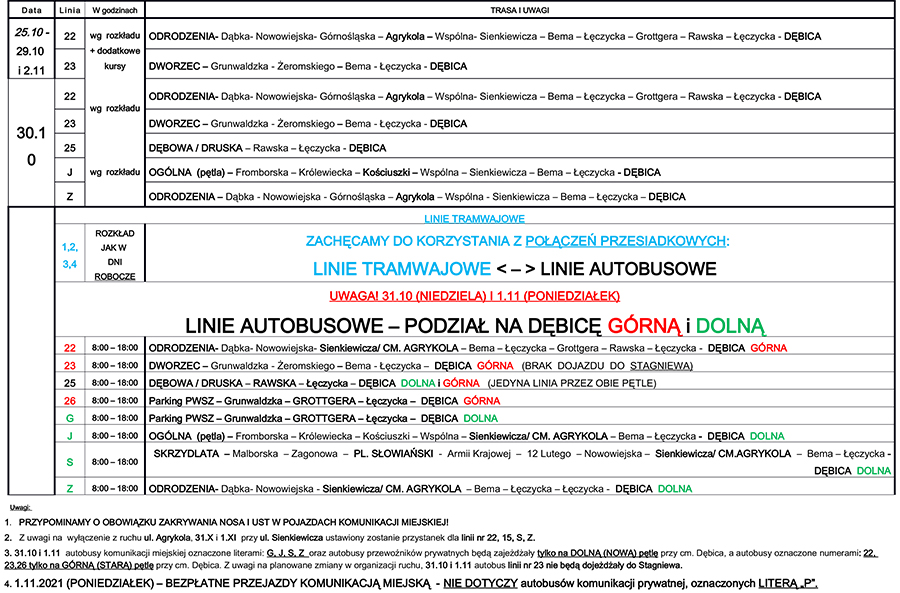Click the "Linia" column header
The width and height of the screenshot is (900, 593).
tap(70, 10)
